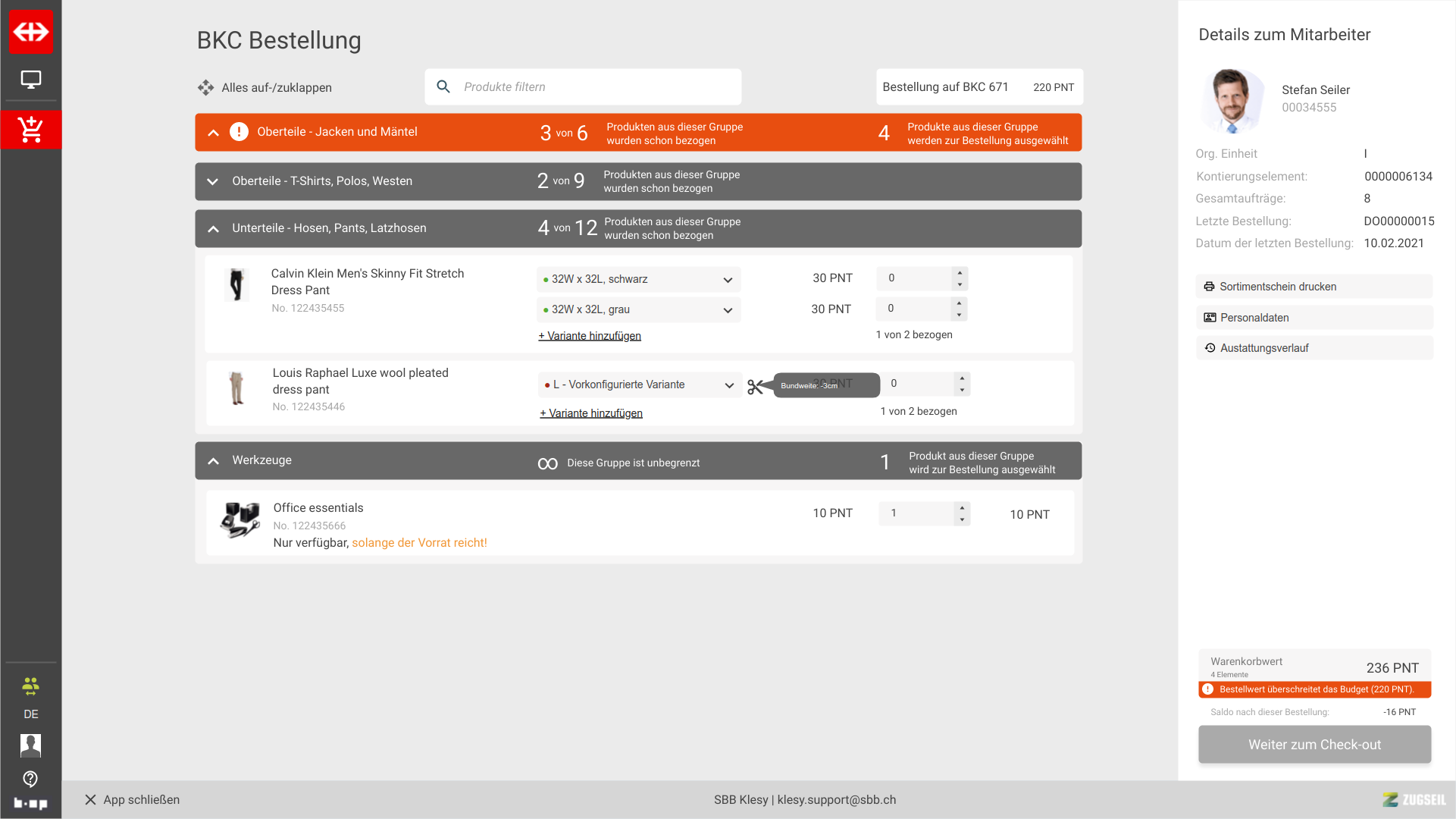The image size is (1456, 819).
Task: Decrease quantity of the grau pant variant
Action: click(960, 315)
